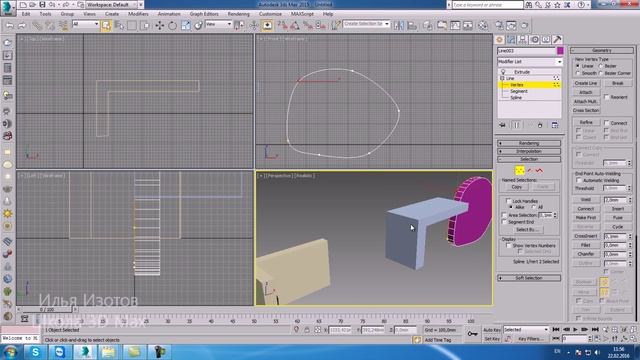
Task: Click the 0 / 100 time slider
Action: pos(47,310)
